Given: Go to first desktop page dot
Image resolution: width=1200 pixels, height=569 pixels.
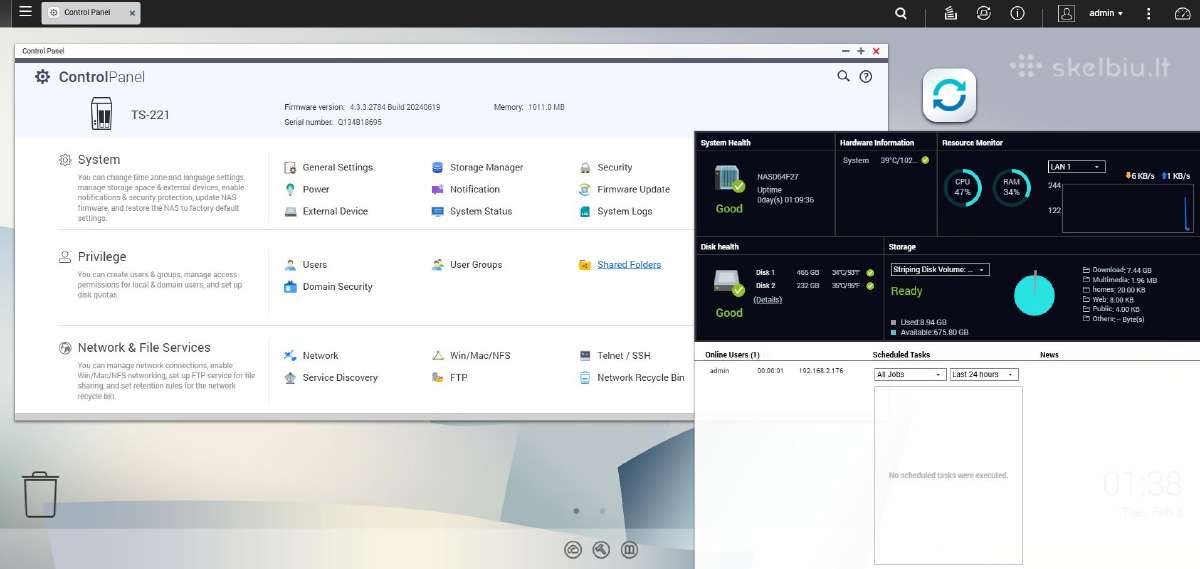Looking at the screenshot, I should click(x=576, y=511).
